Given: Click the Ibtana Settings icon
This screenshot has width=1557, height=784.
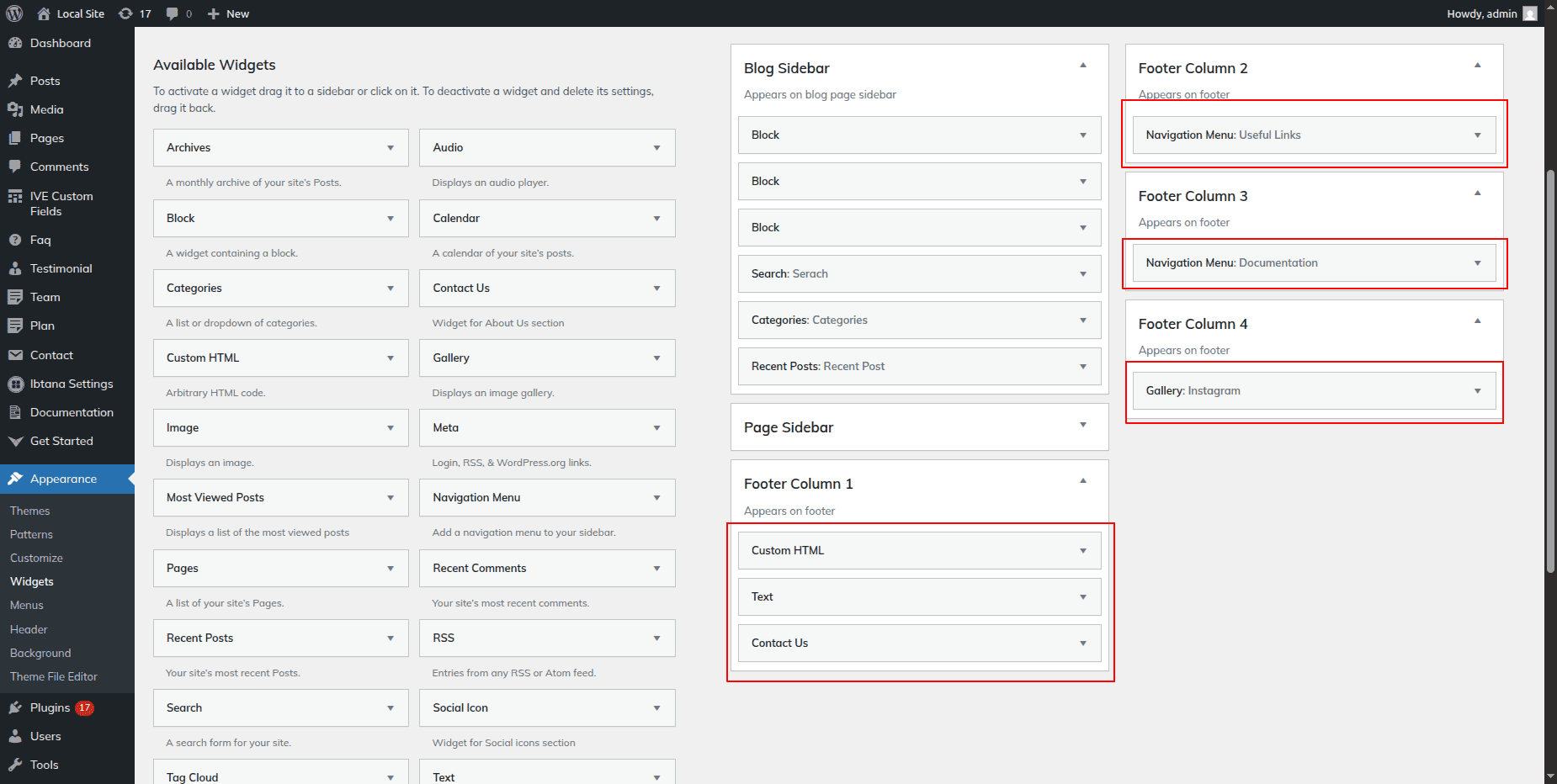Looking at the screenshot, I should pyautogui.click(x=15, y=384).
